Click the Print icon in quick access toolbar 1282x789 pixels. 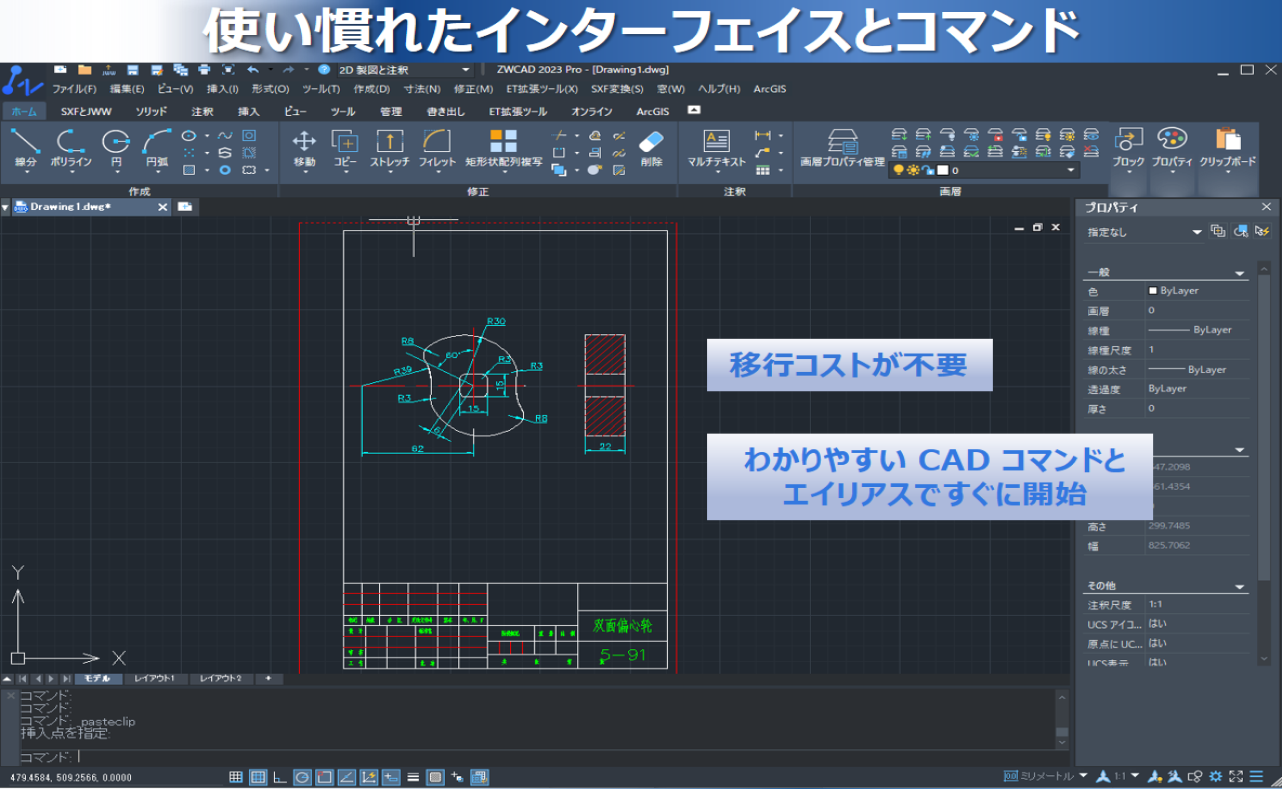point(204,70)
